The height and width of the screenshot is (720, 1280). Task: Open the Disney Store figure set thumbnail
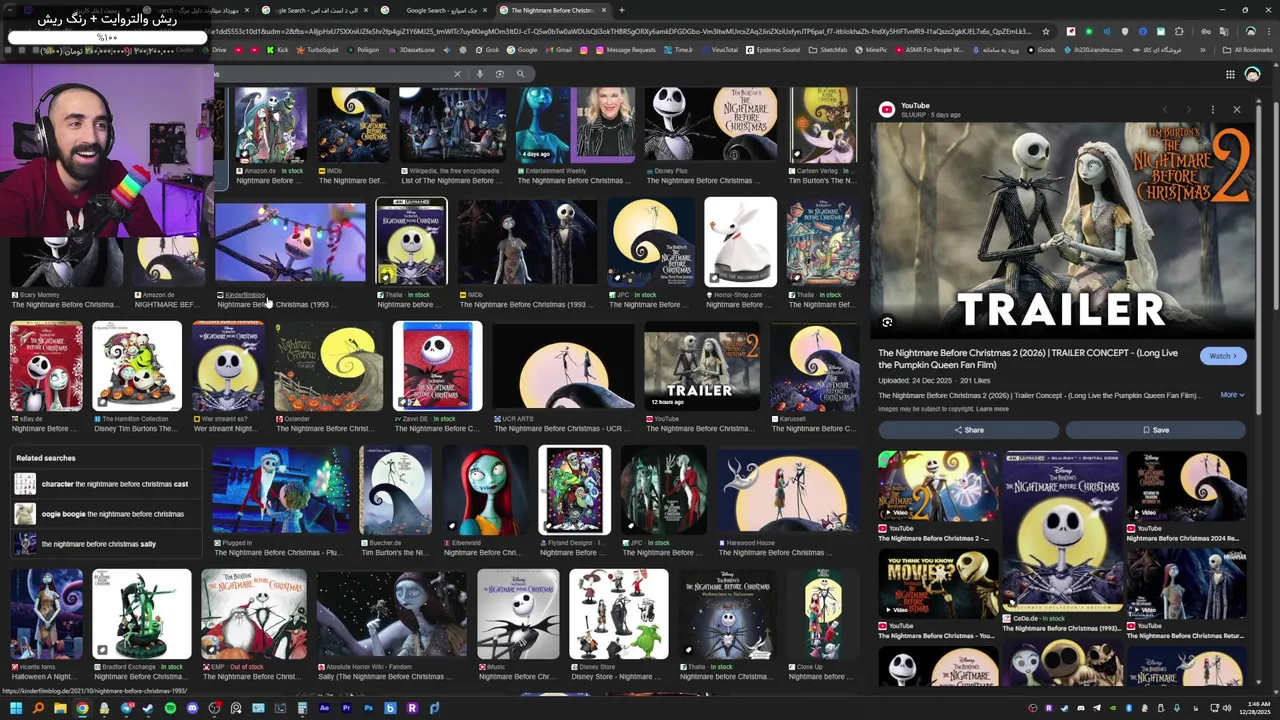(618, 614)
